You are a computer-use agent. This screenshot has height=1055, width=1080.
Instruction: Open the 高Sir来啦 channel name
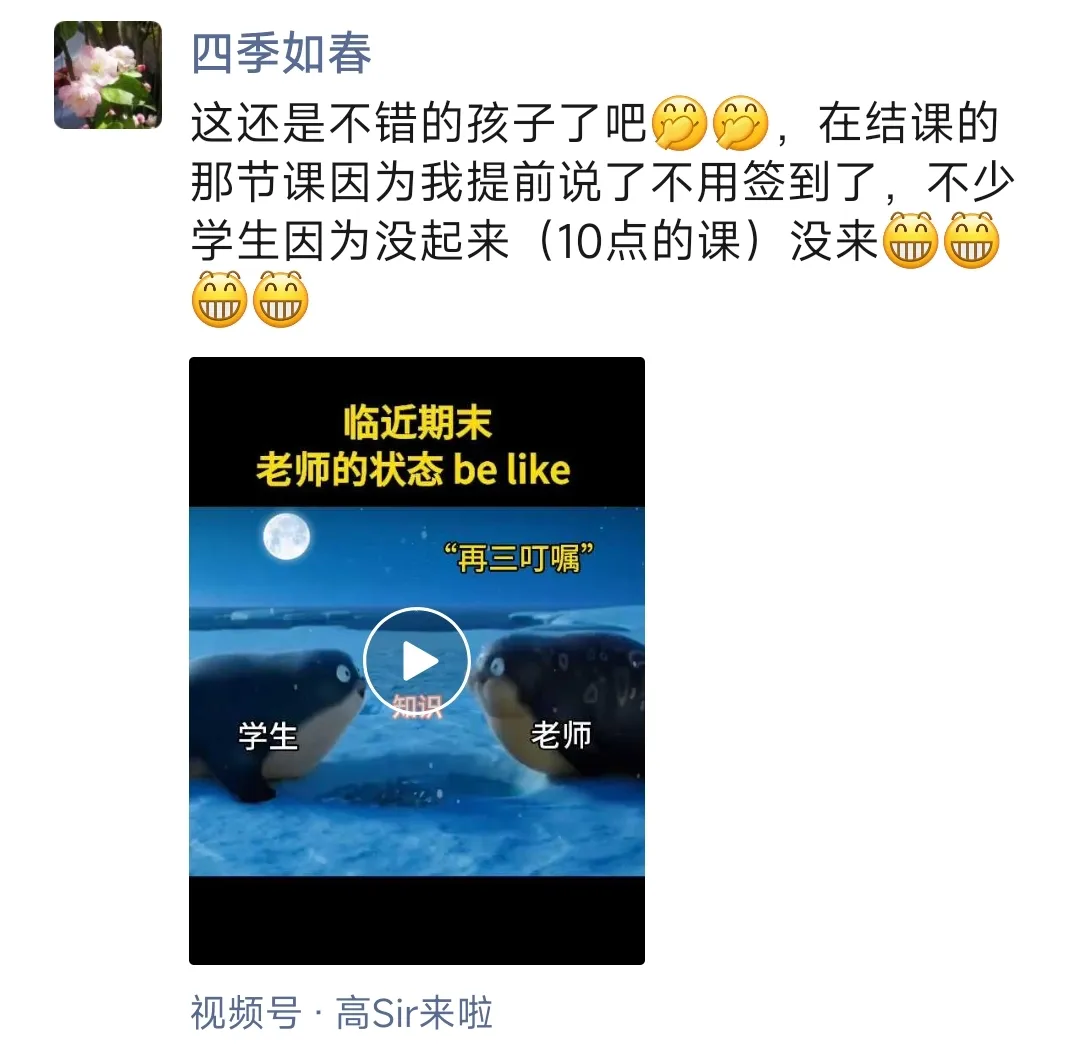[x=414, y=1013]
